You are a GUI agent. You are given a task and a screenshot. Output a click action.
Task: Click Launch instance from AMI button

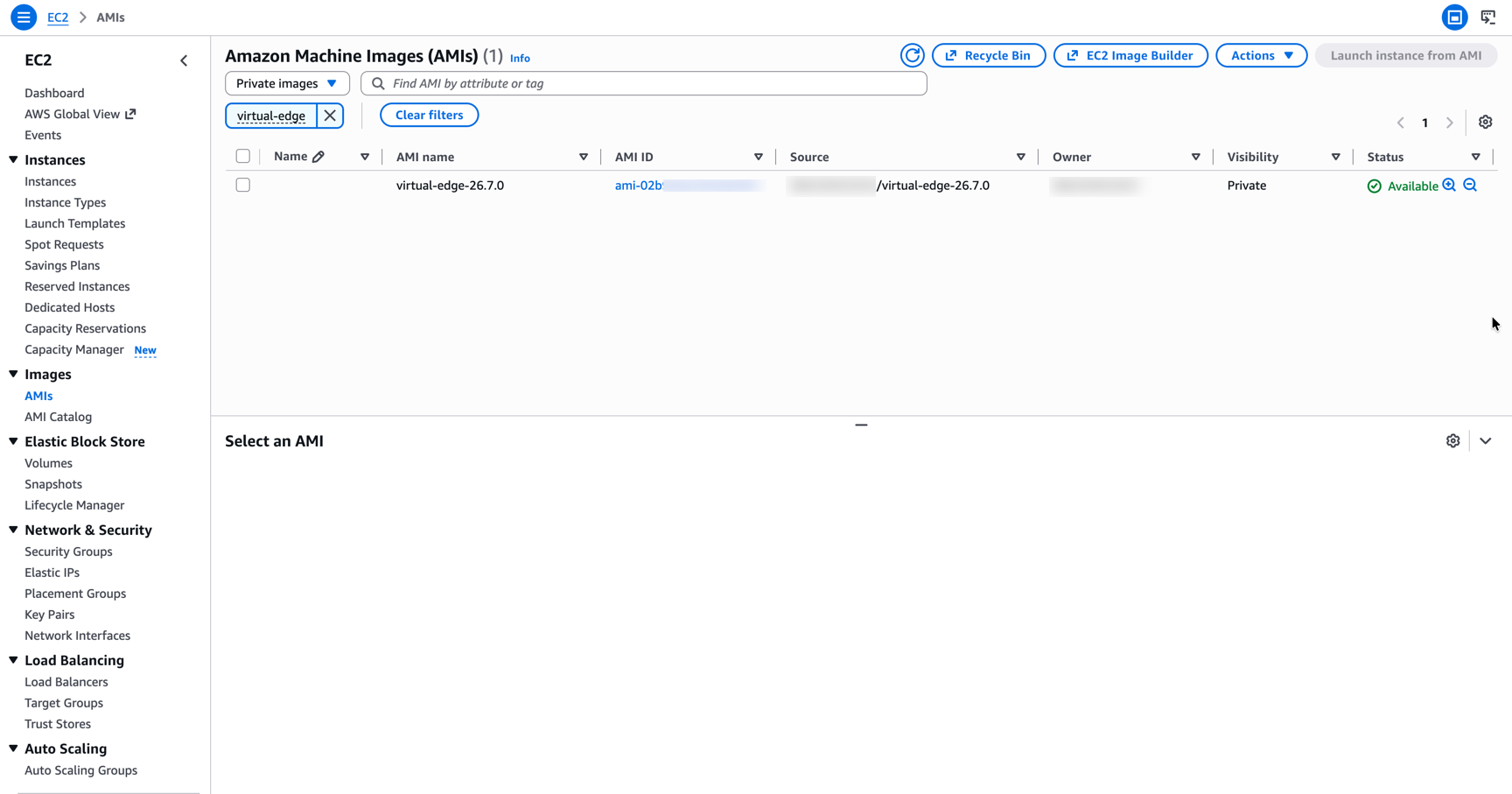(1406, 55)
